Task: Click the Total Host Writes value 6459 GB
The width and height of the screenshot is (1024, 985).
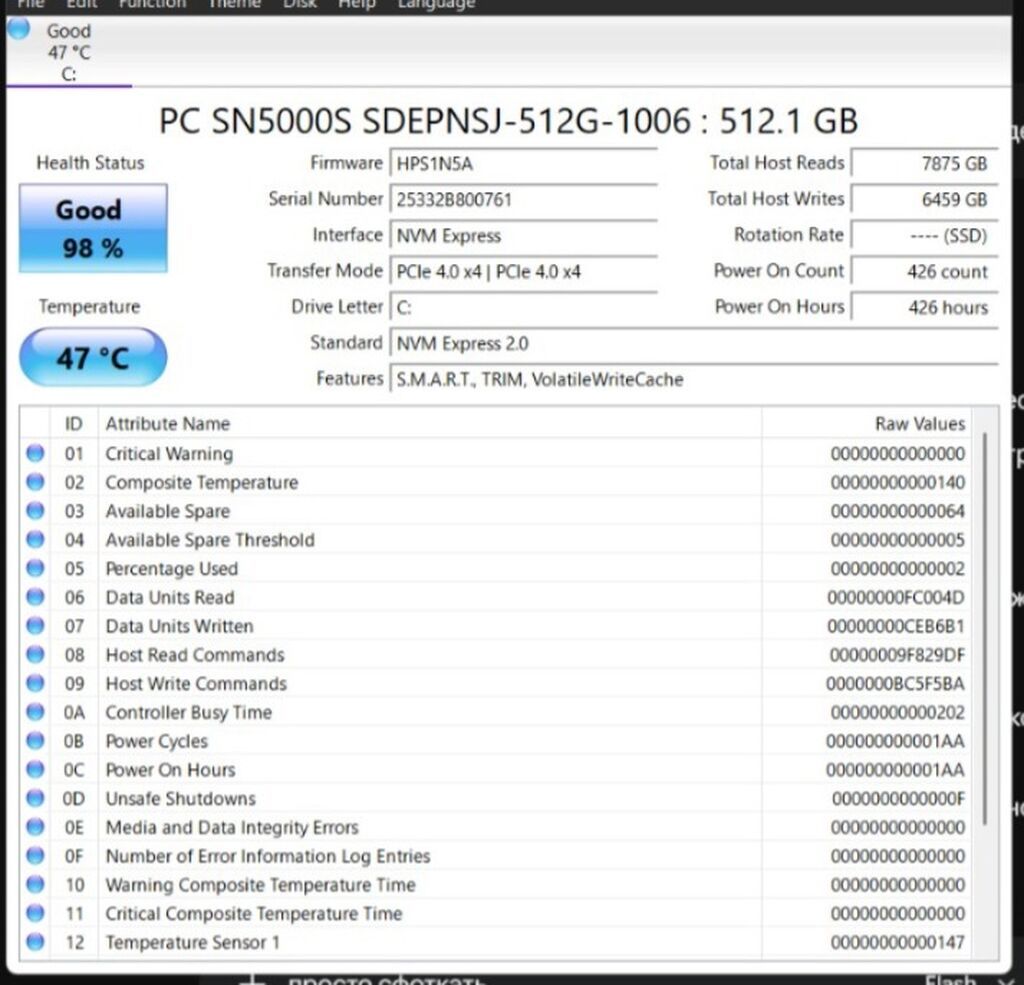Action: 925,199
